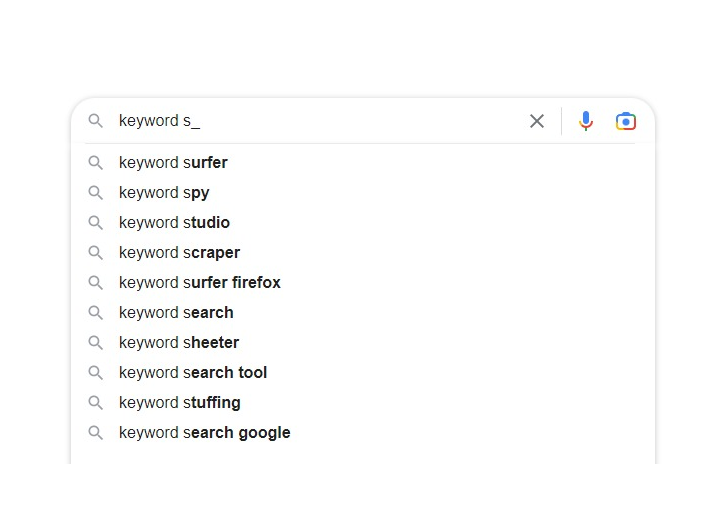Image resolution: width=709 pixels, height=531 pixels.
Task: Click the microphone voice search icon
Action: pyautogui.click(x=586, y=121)
